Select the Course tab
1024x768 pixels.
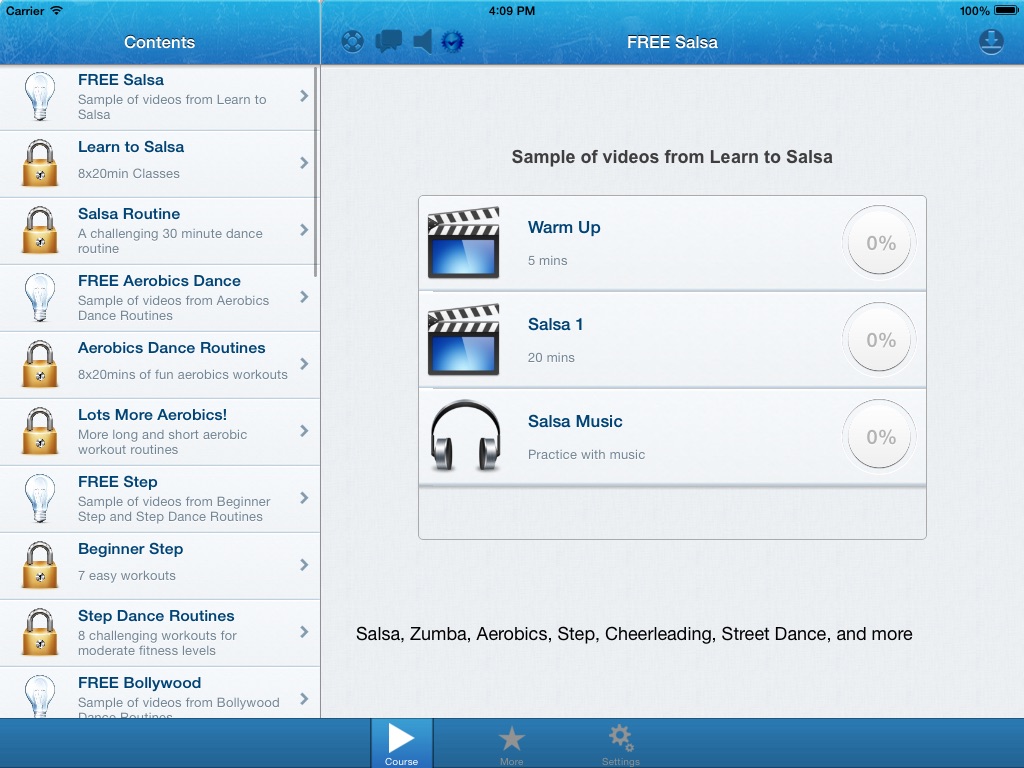coord(401,745)
